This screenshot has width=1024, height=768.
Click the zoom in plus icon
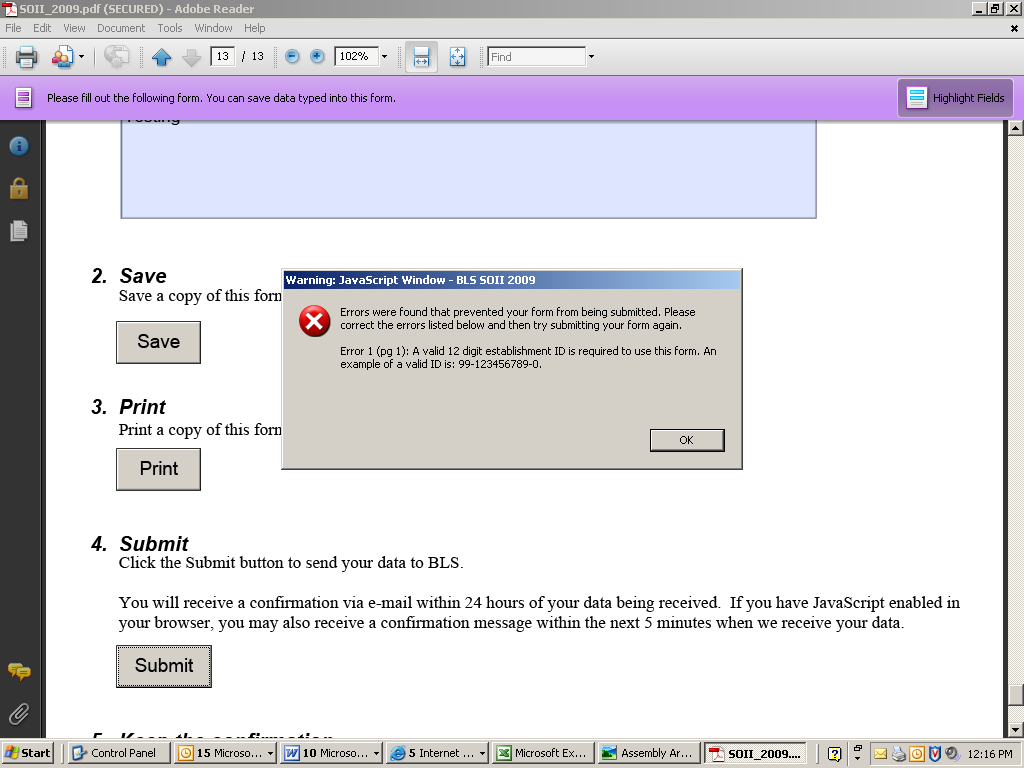317,57
